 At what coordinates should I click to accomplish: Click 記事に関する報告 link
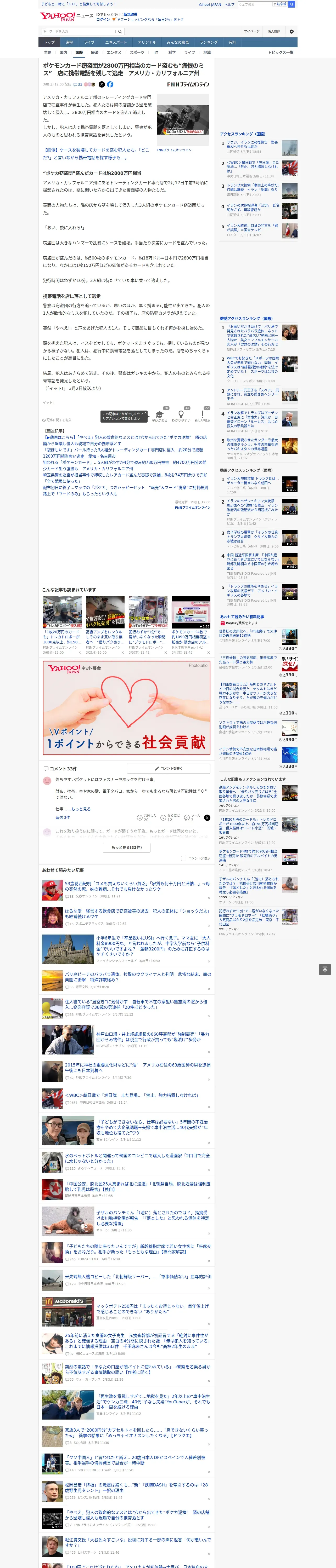click(57, 420)
